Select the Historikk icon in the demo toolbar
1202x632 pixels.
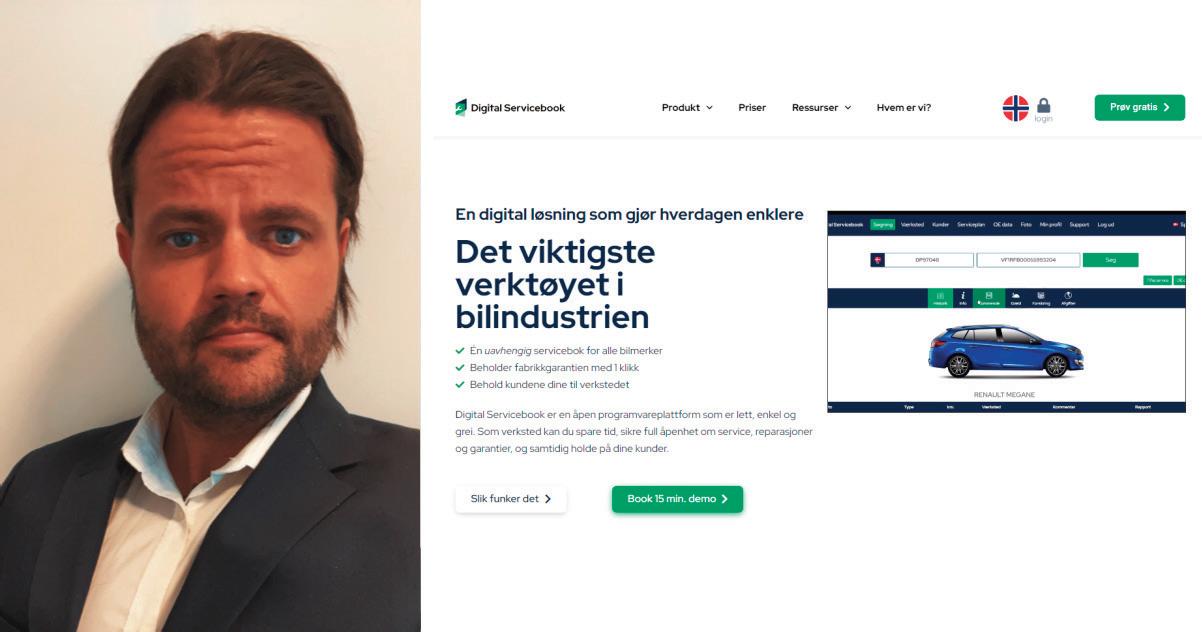click(x=940, y=298)
